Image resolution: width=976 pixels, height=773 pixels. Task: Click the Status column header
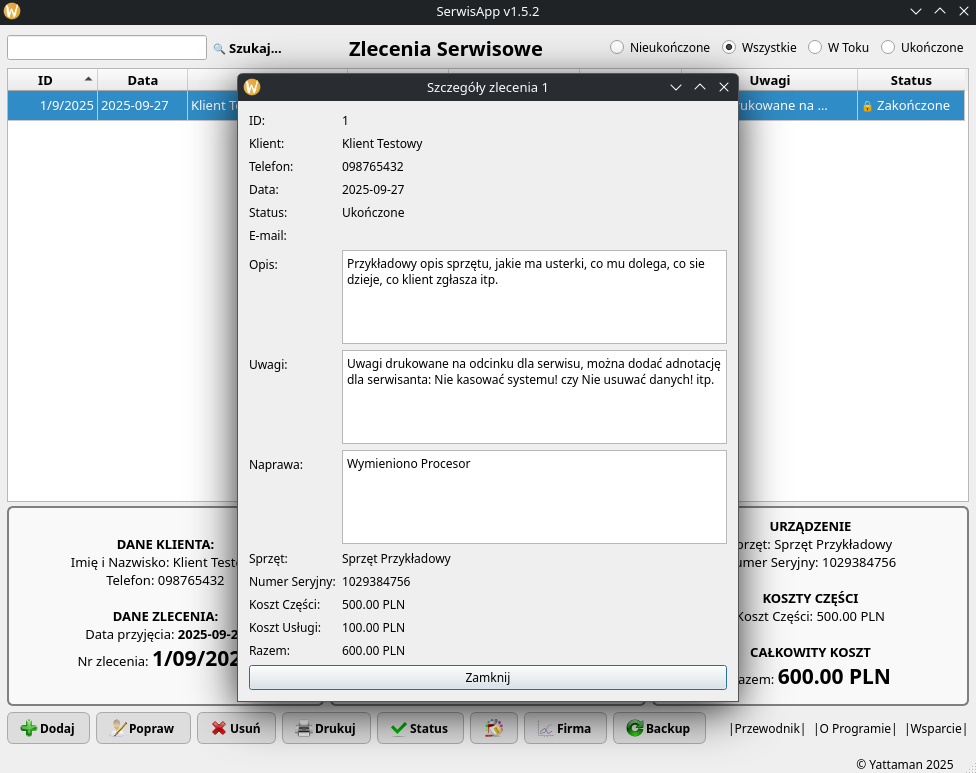coord(910,80)
